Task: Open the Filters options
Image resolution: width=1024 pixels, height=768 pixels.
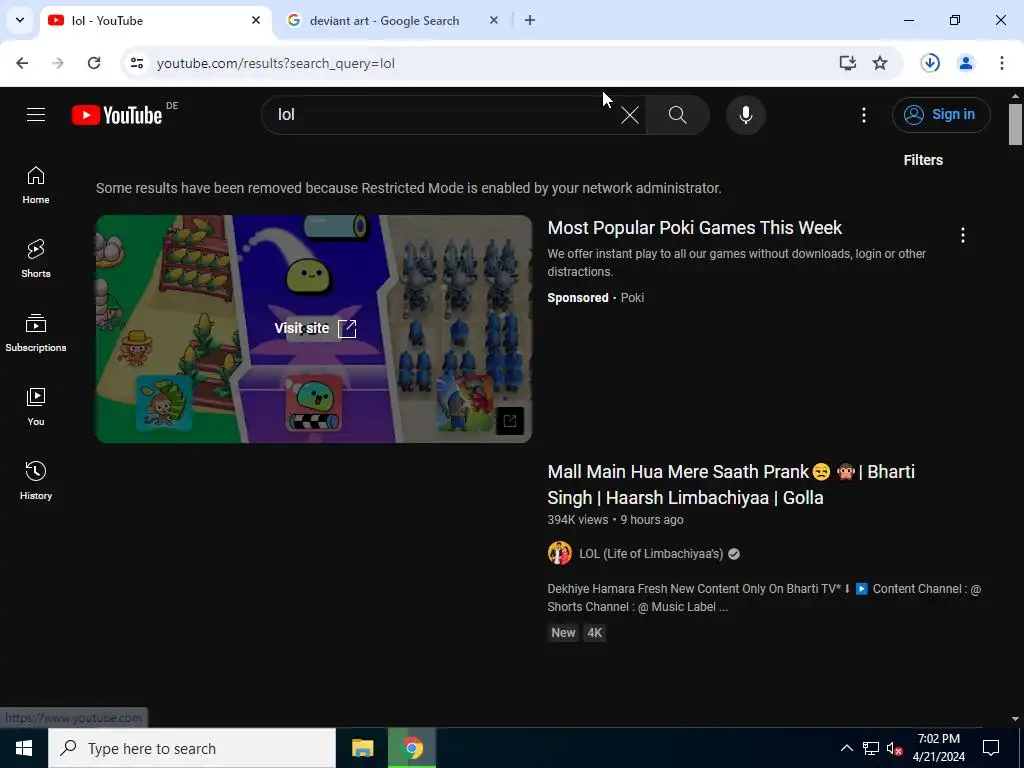Action: [x=923, y=160]
